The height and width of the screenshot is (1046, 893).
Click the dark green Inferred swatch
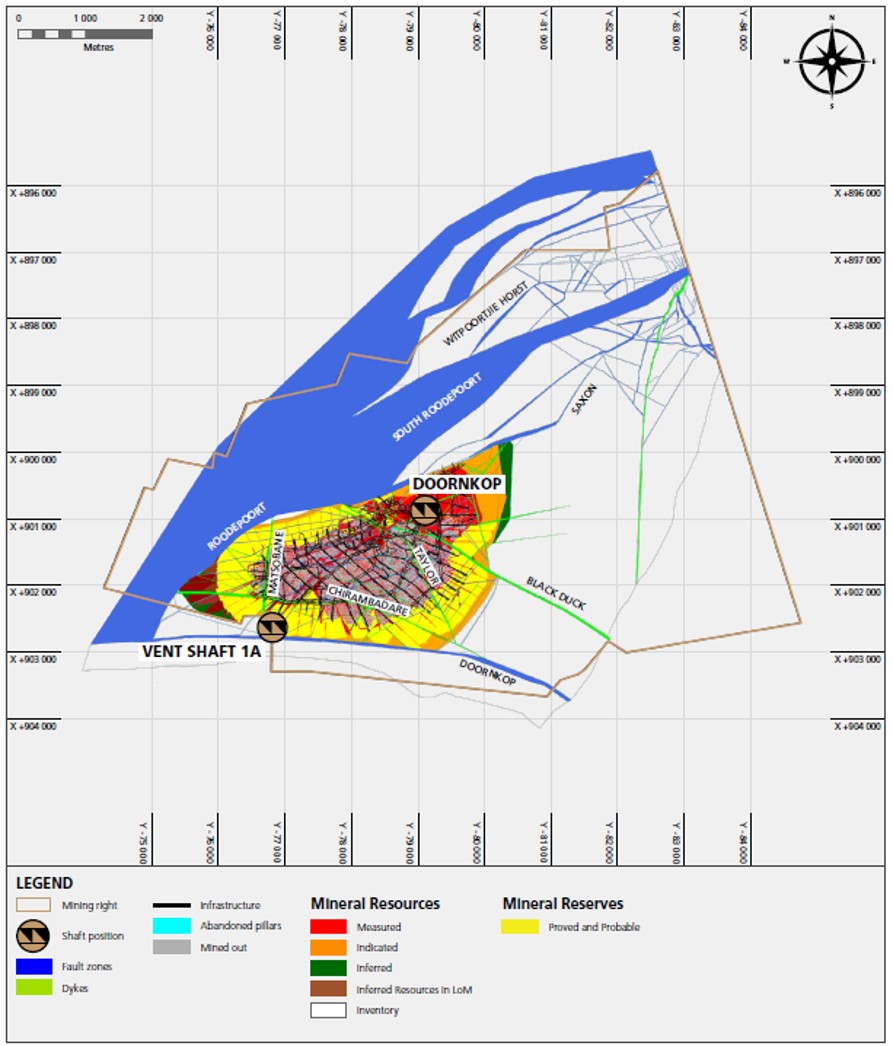tap(328, 968)
